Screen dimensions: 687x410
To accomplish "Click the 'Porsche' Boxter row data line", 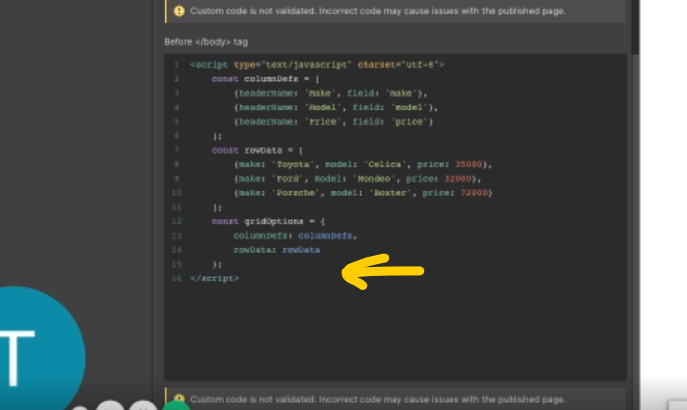I will 363,193.
